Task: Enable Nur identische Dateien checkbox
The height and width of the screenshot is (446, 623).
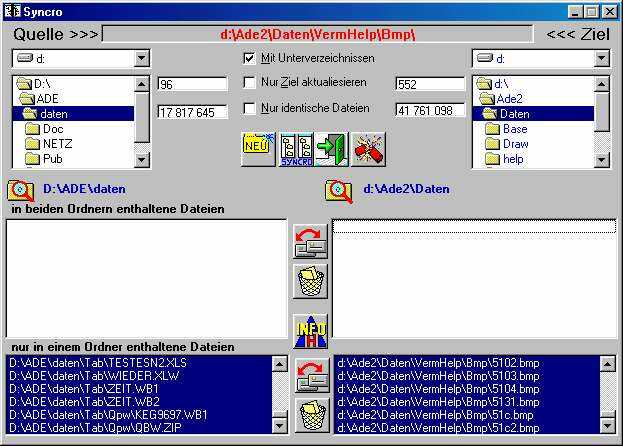Action: [x=249, y=108]
